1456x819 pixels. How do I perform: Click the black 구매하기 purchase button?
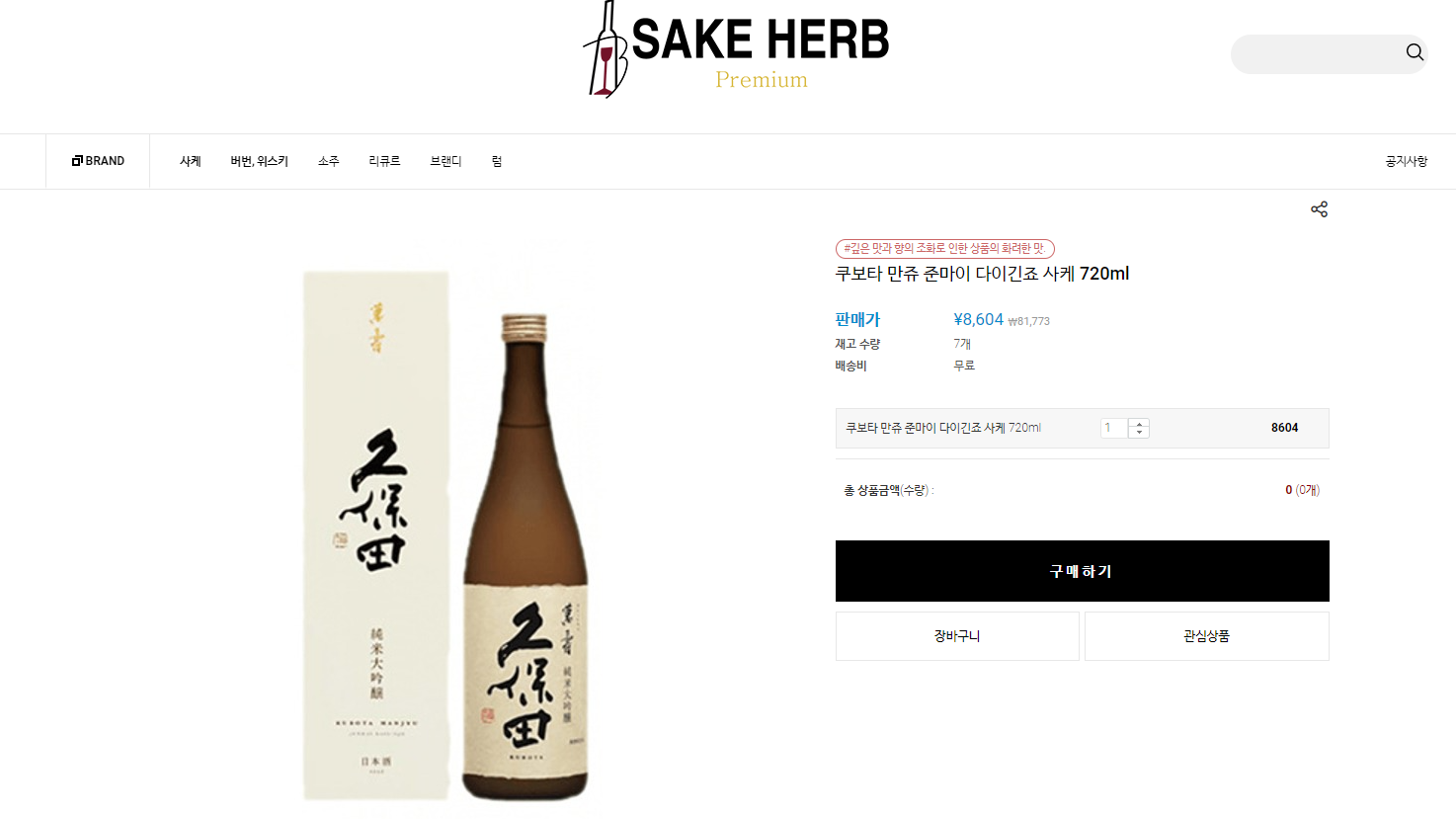[1082, 571]
